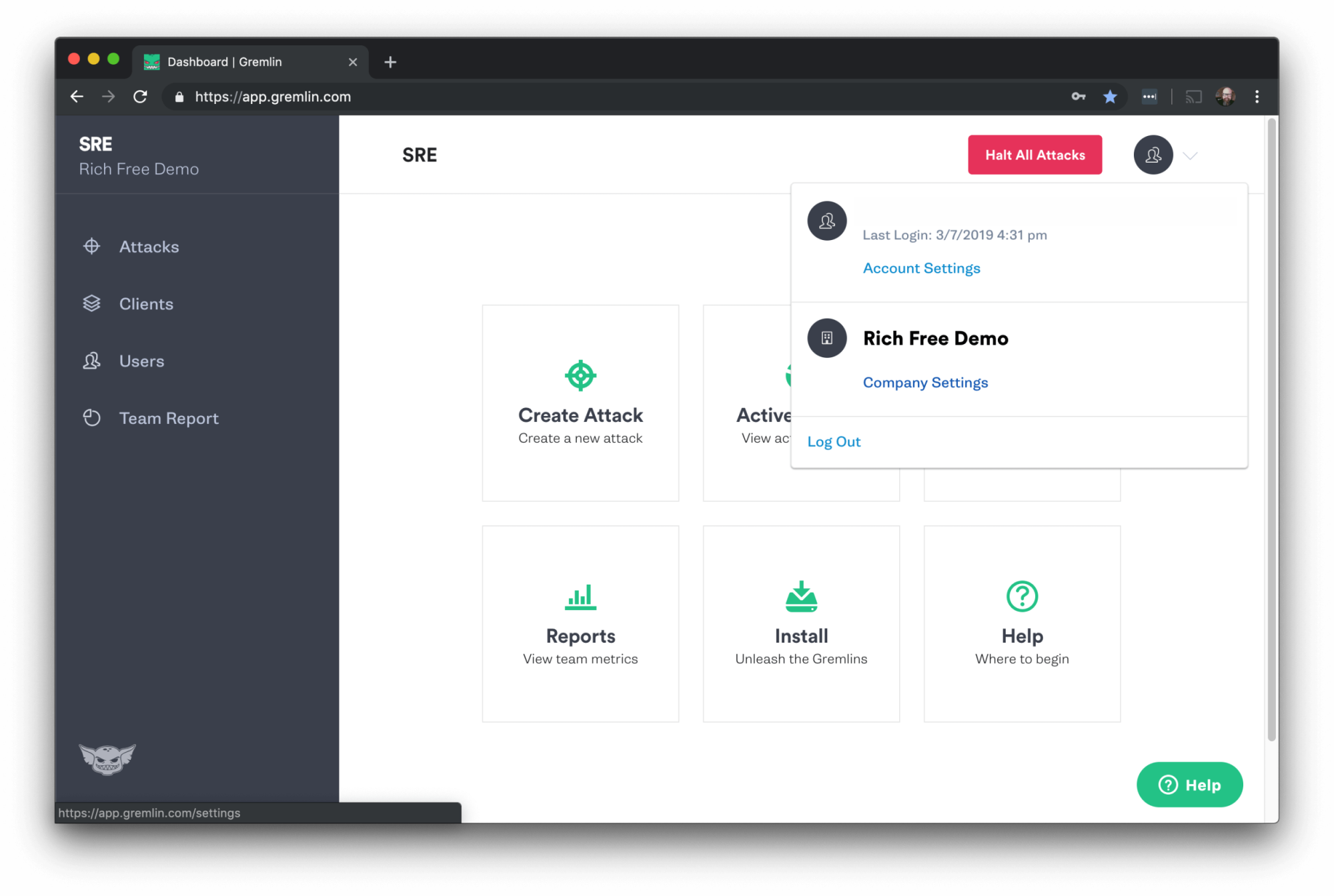Click the Help question mark icon

(x=1022, y=596)
